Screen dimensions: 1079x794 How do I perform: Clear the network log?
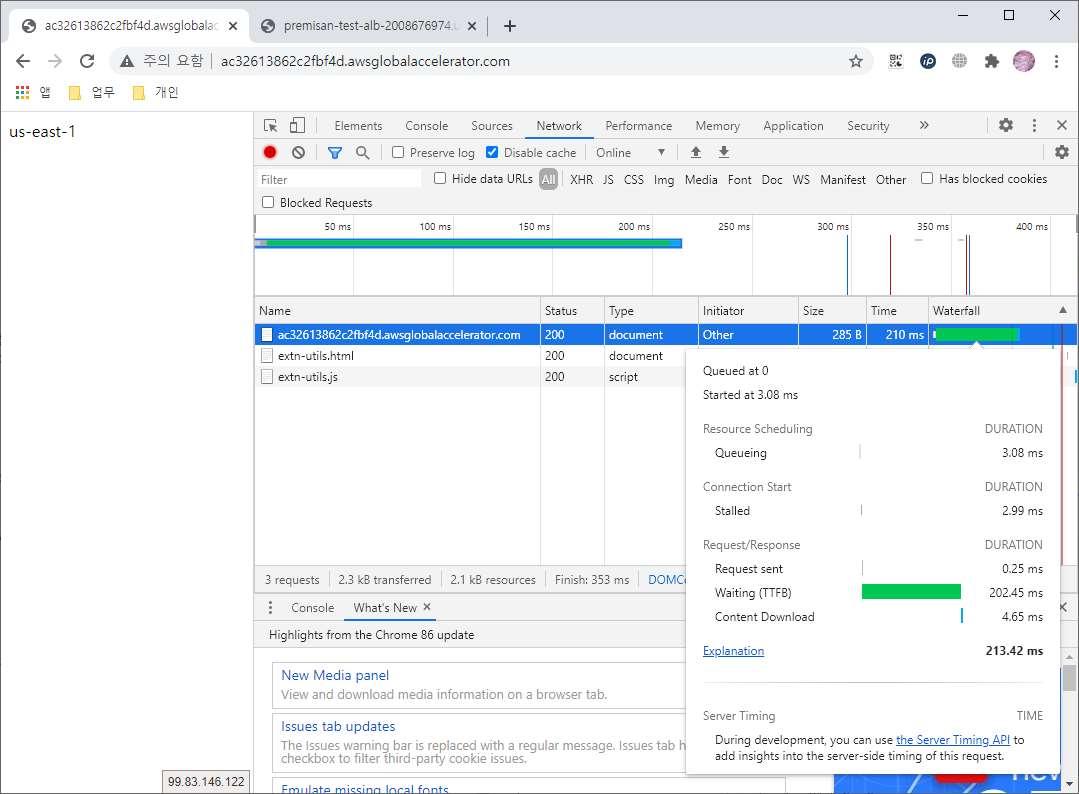[x=298, y=152]
